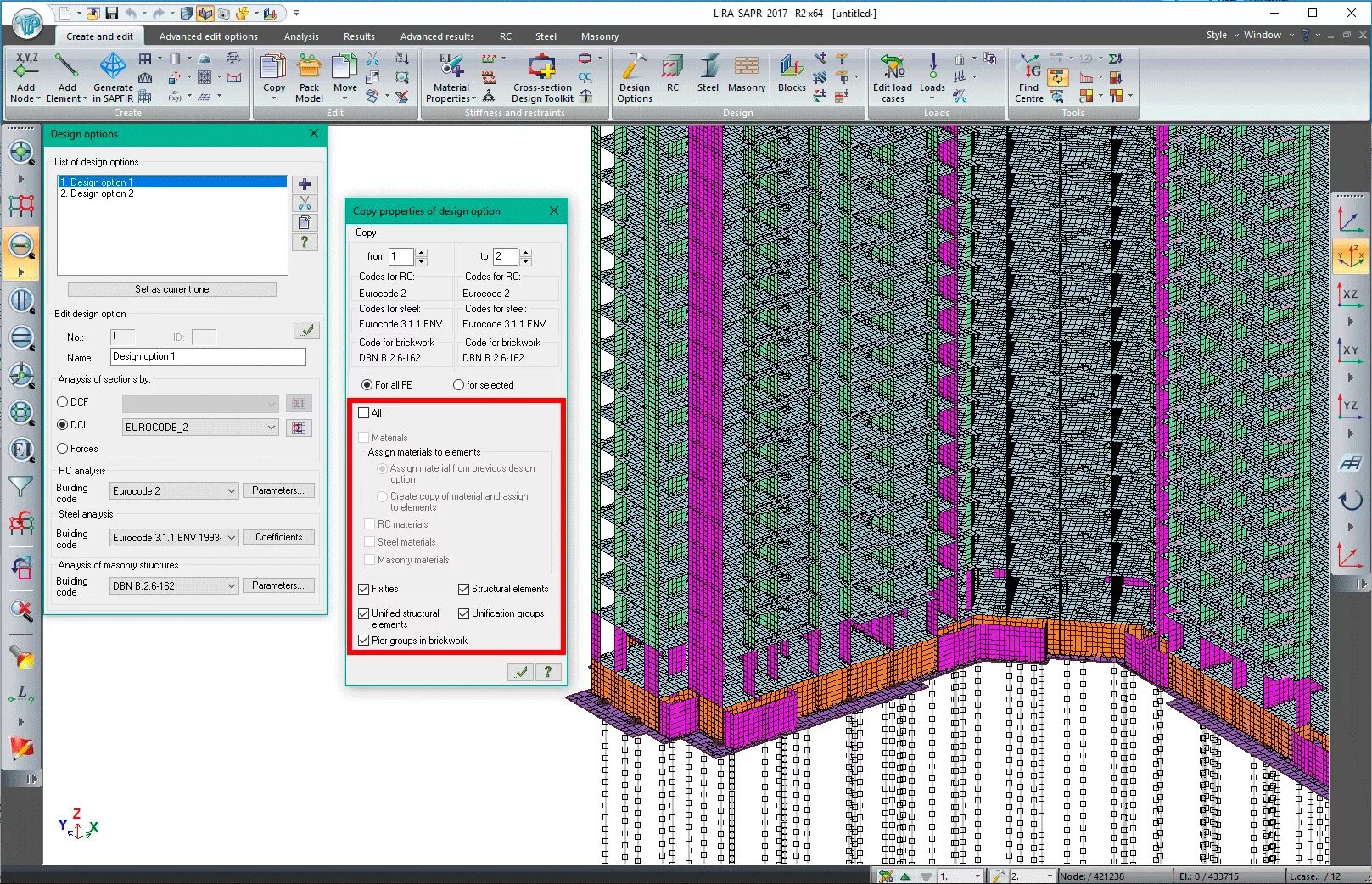The image size is (1372, 884).
Task: Open the Blocks tool
Action: click(792, 74)
